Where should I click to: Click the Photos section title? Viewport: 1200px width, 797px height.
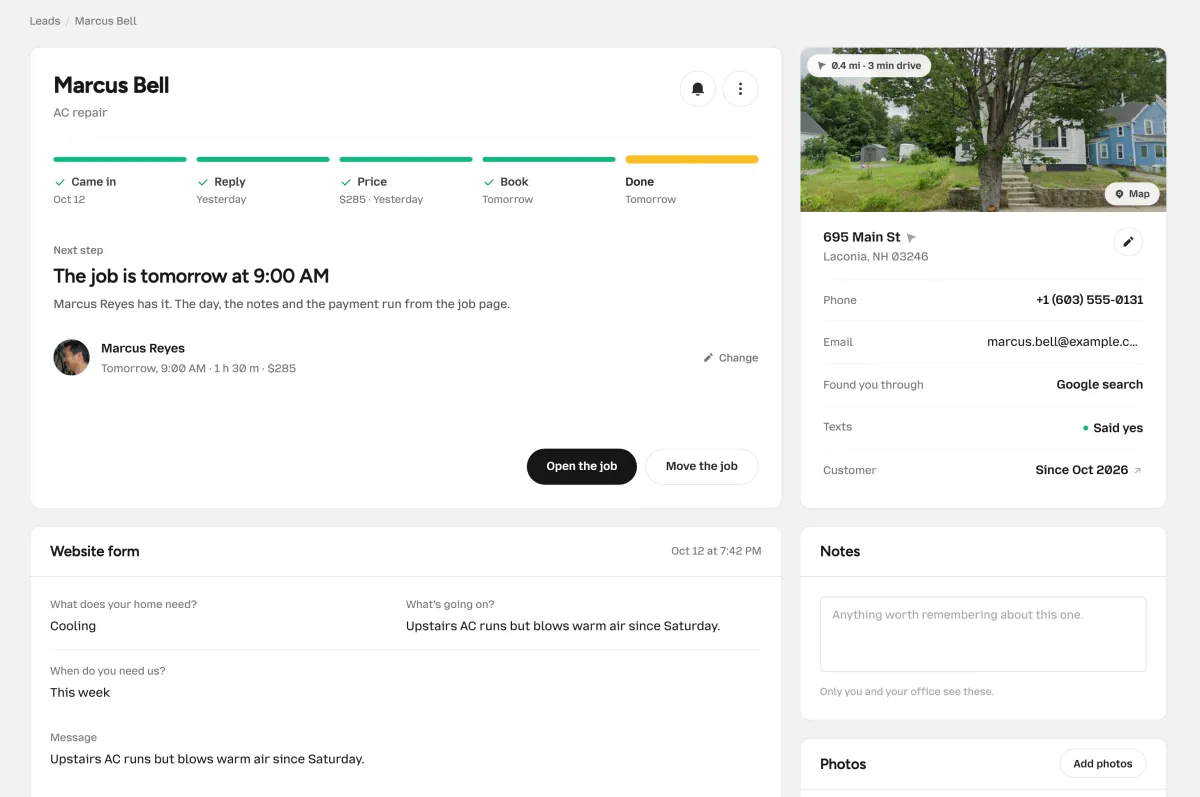pyautogui.click(x=843, y=764)
